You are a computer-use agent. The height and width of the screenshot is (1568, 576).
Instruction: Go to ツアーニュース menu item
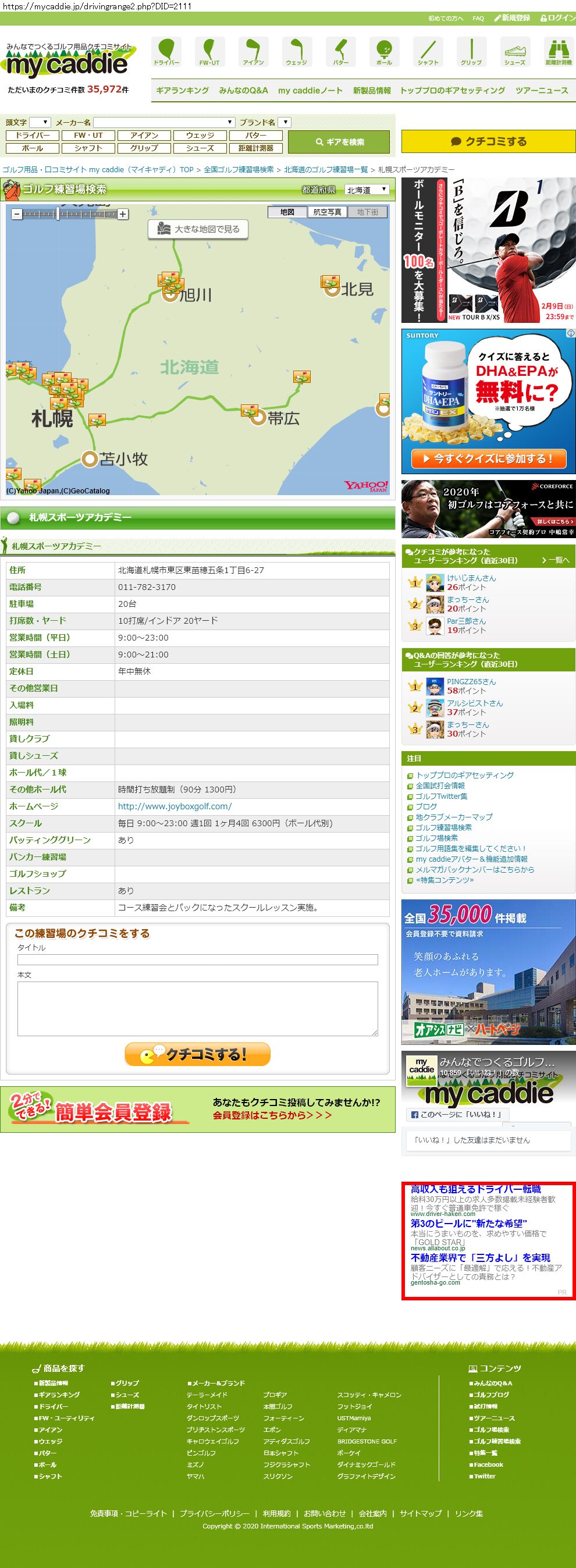pyautogui.click(x=541, y=91)
